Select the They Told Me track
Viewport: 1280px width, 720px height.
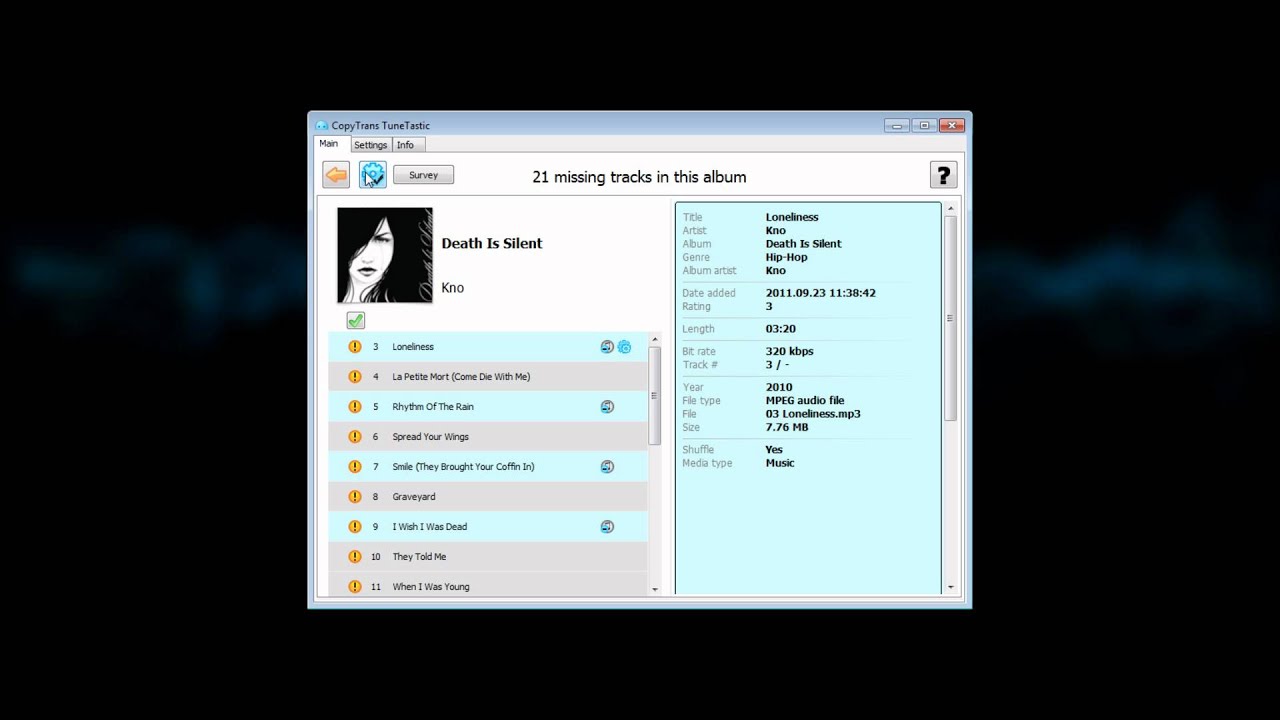click(488, 557)
